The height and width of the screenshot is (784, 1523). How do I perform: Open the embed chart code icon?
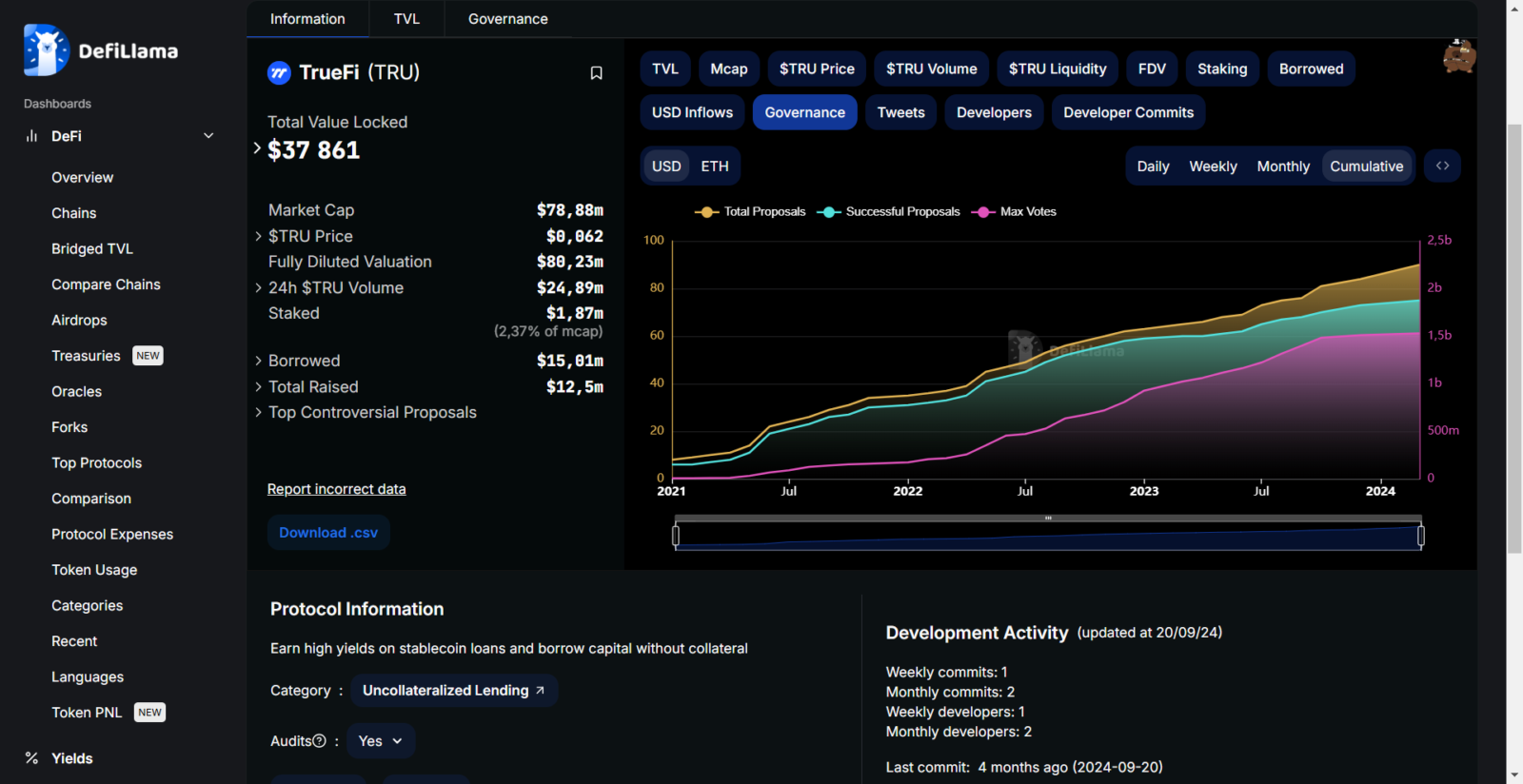point(1443,166)
